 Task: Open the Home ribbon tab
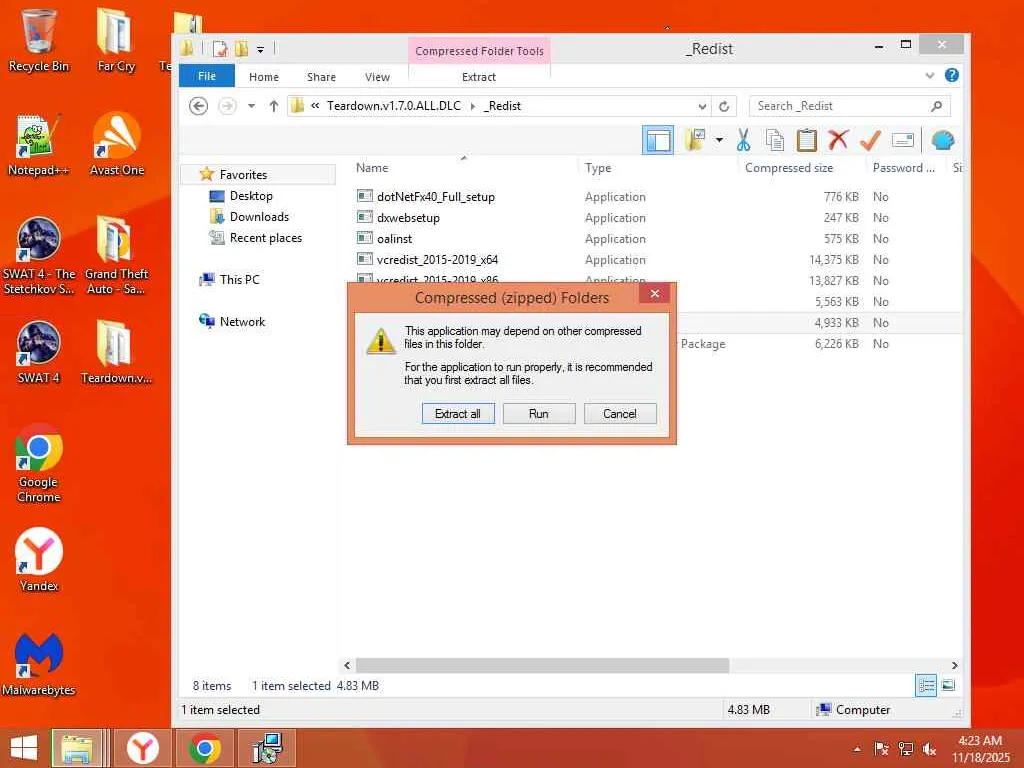264,76
